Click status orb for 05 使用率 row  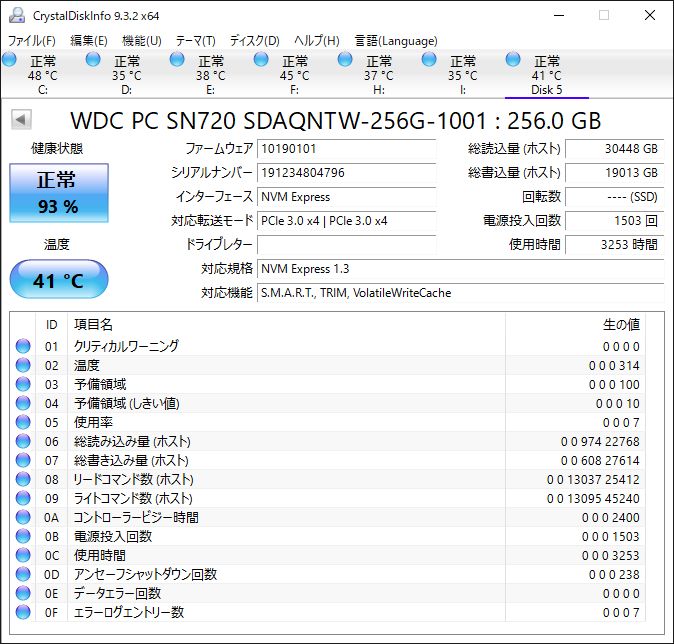tap(23, 422)
